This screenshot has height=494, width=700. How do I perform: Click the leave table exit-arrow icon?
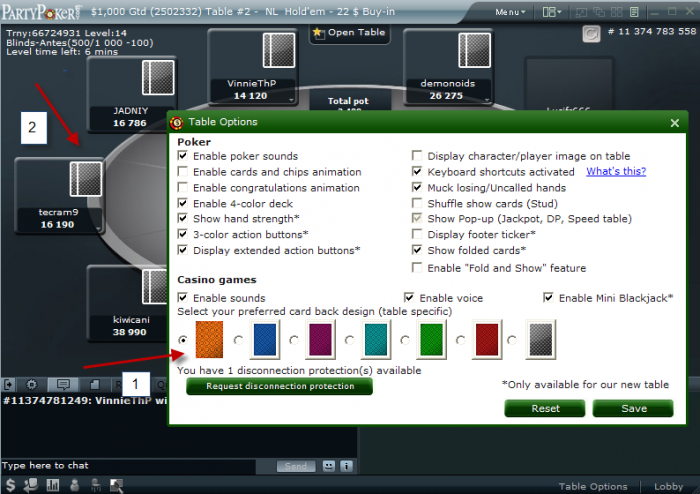tap(9, 384)
